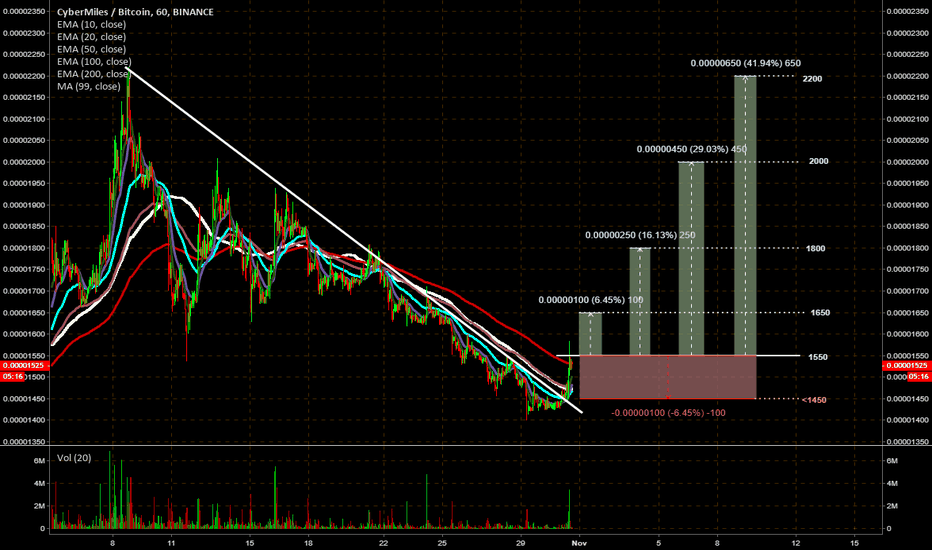This screenshot has height=550, width=932.
Task: Select the red <1450 stop label
Action: coord(814,400)
